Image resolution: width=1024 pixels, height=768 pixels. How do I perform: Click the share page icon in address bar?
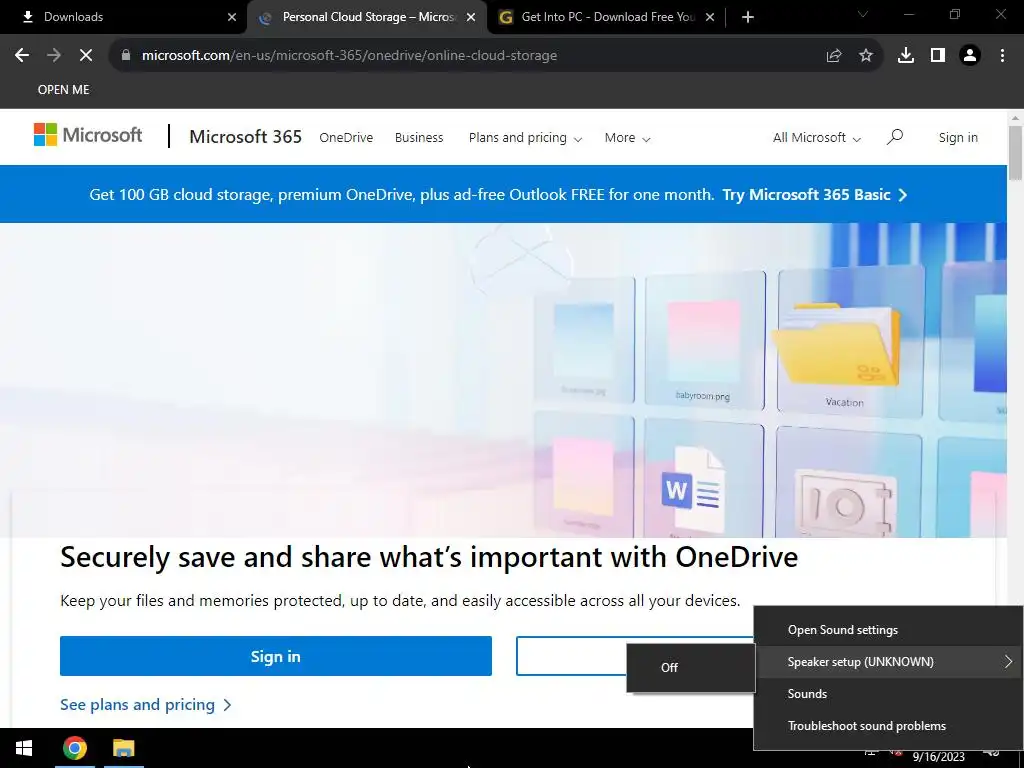(x=833, y=56)
